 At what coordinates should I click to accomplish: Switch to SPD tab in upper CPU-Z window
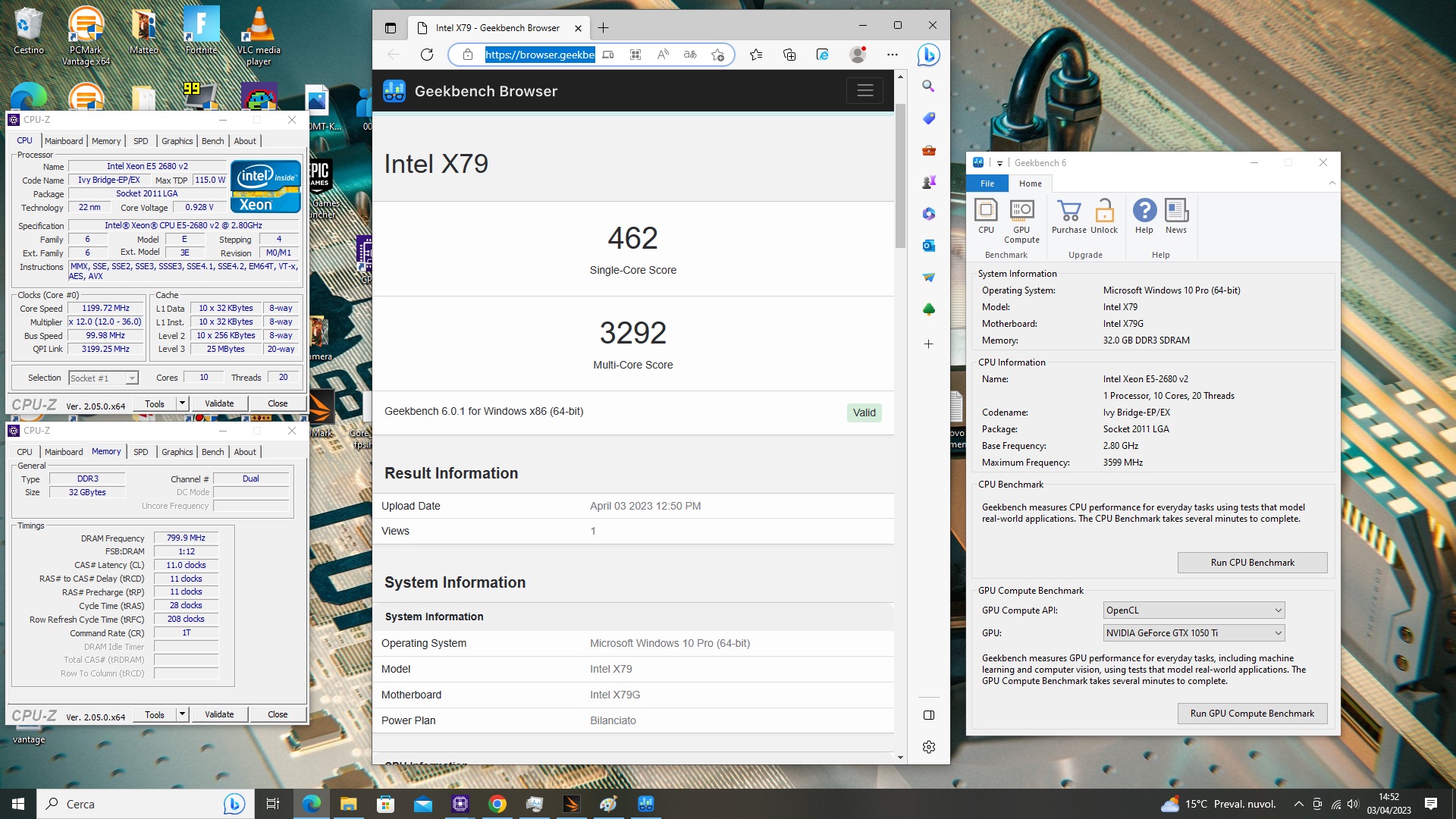140,141
